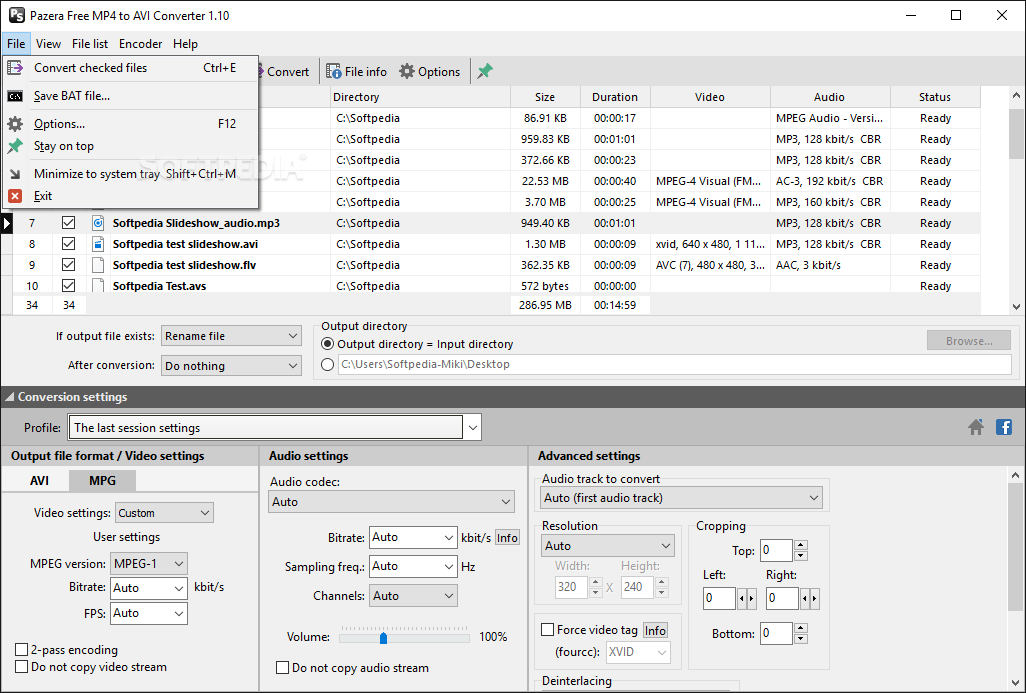Click the Info button next to Bitrate
Viewport: 1026px width, 693px height.
507,537
